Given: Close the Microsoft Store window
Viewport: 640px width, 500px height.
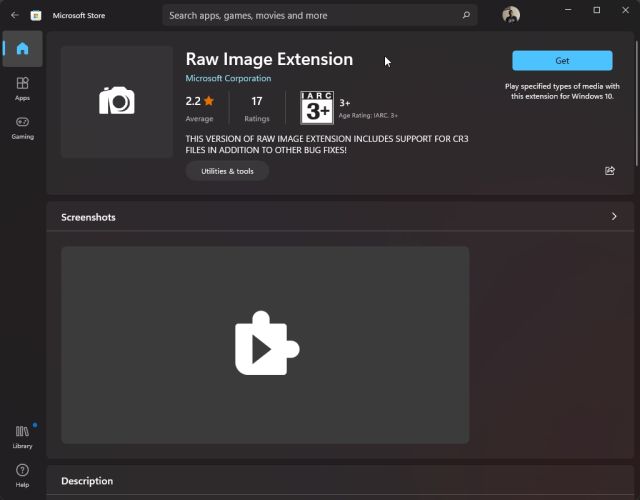Looking at the screenshot, I should point(625,10).
